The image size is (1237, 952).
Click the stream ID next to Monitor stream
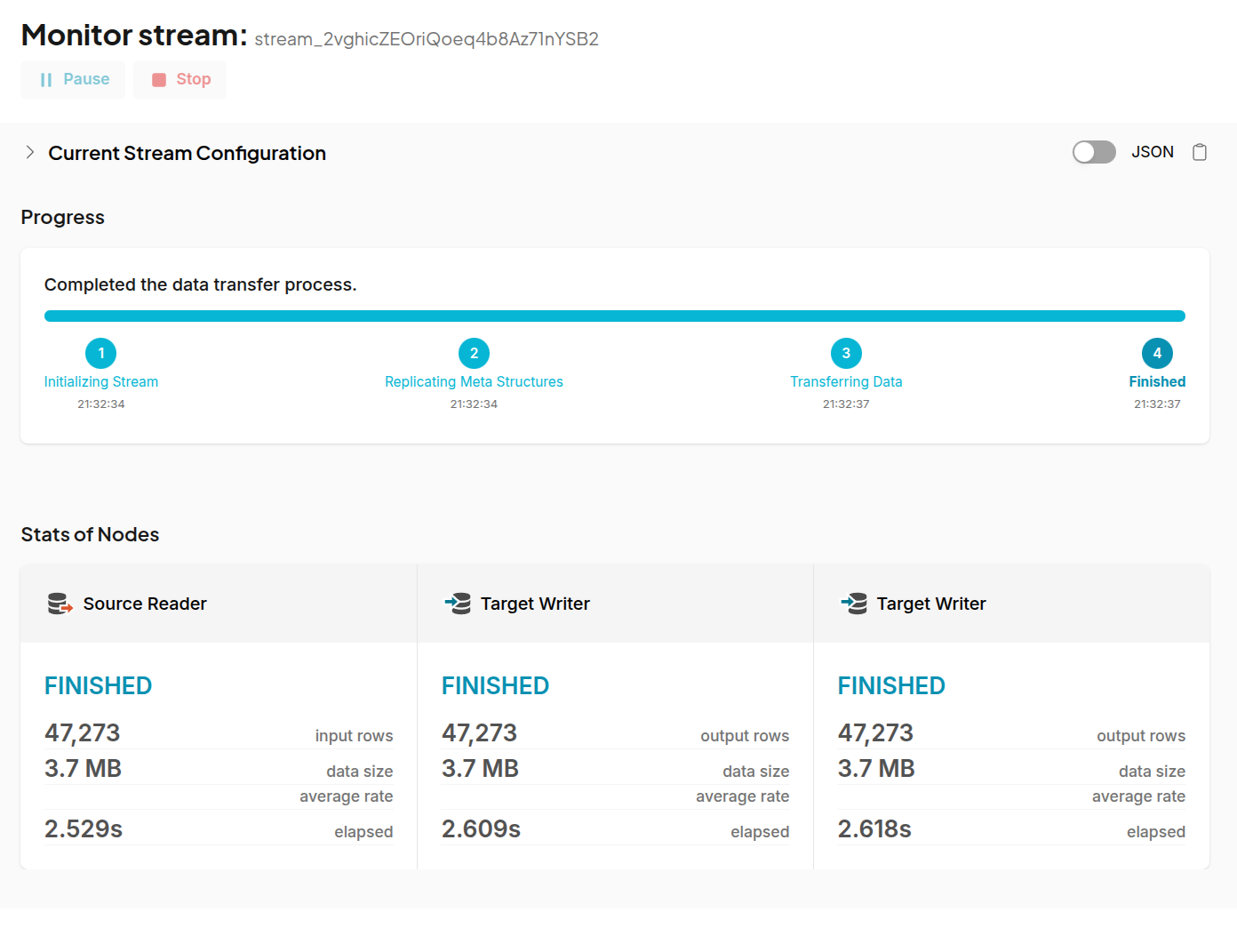pos(426,39)
